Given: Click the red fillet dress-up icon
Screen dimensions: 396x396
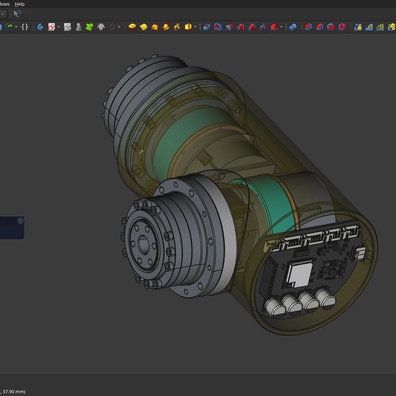Looking at the screenshot, I should (309, 27).
